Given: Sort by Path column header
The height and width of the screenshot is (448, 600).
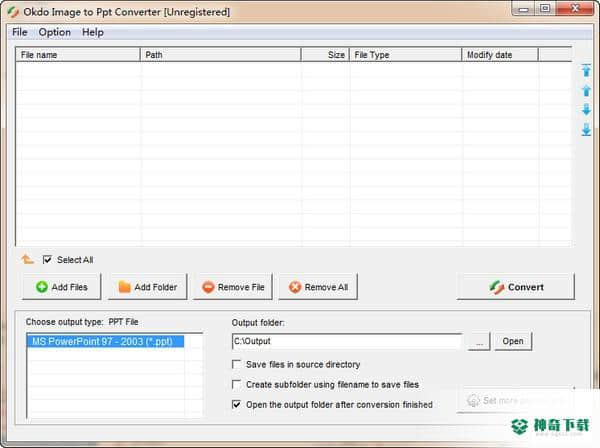Looking at the screenshot, I should (x=221, y=55).
